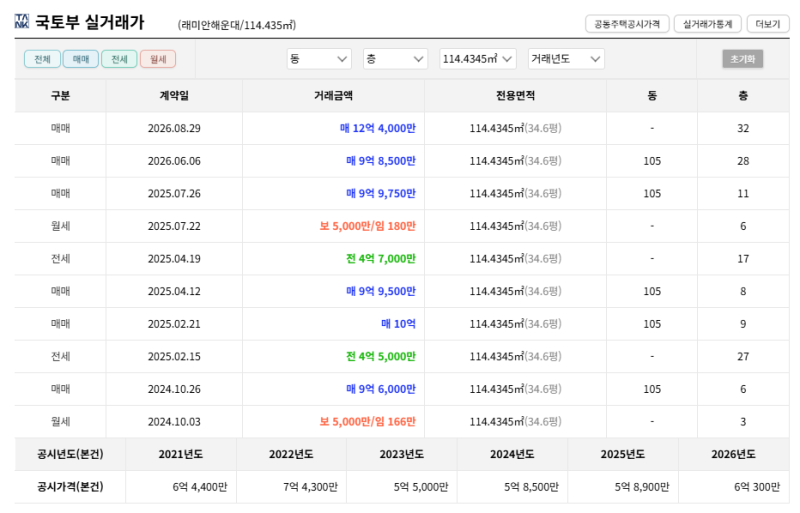Open the 동 dropdown
The image size is (800, 513).
(x=319, y=59)
